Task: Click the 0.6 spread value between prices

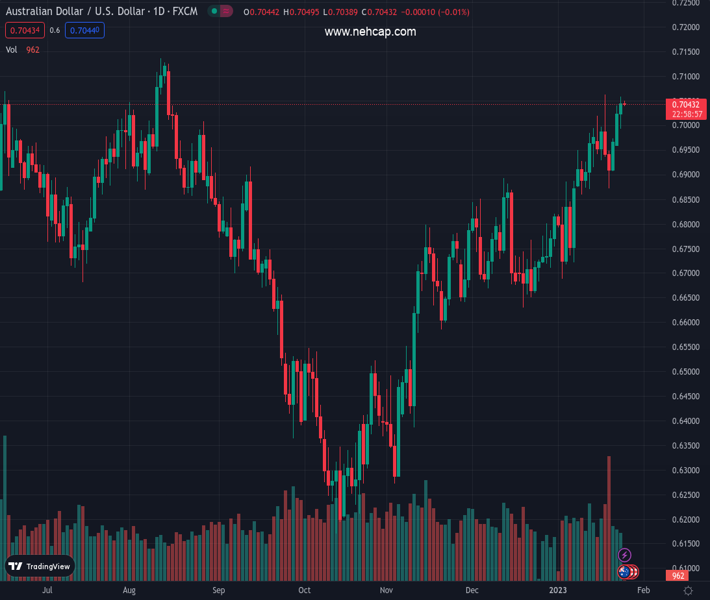Action: click(x=54, y=30)
